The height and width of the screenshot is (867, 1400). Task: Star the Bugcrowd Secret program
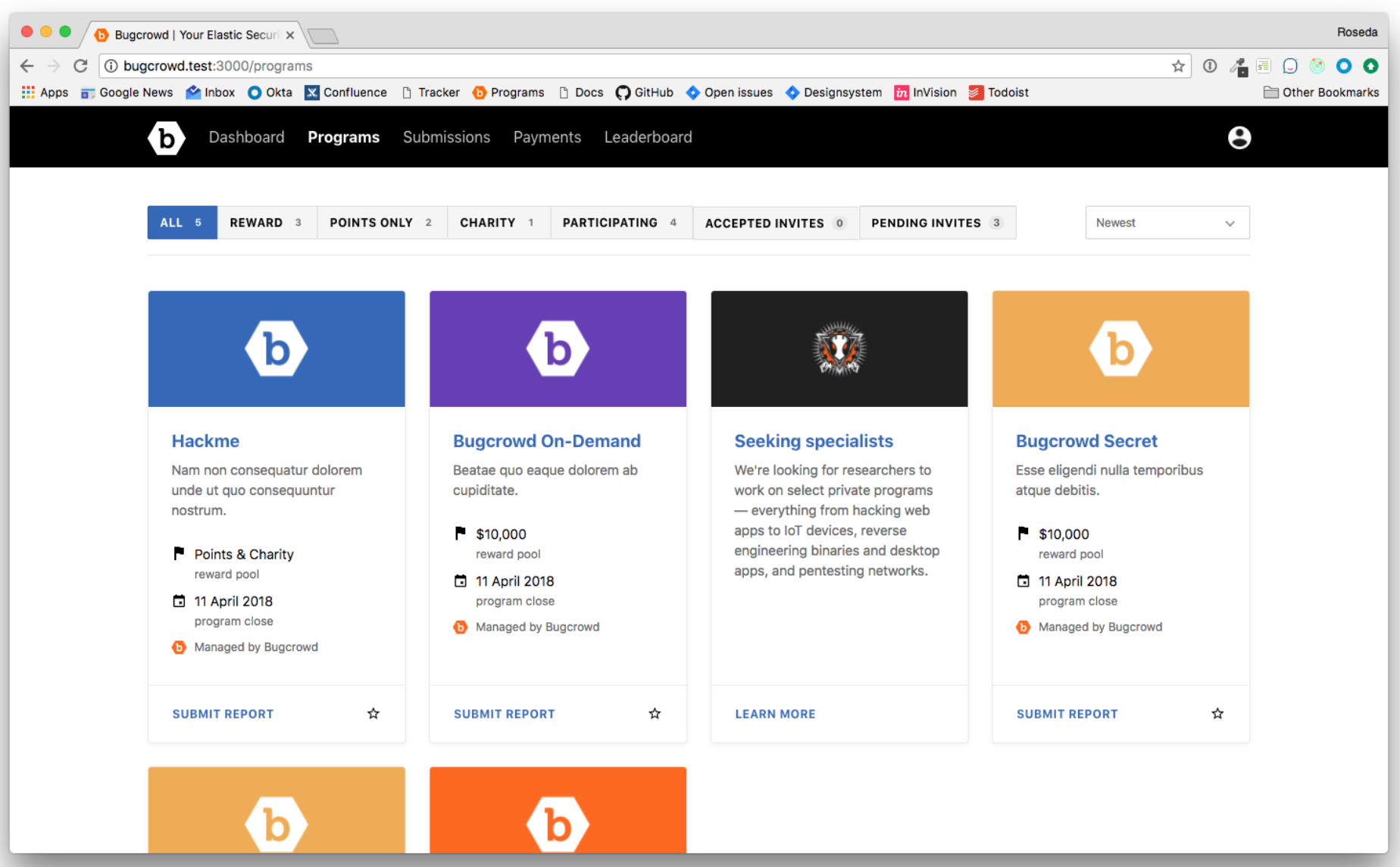[1217, 713]
